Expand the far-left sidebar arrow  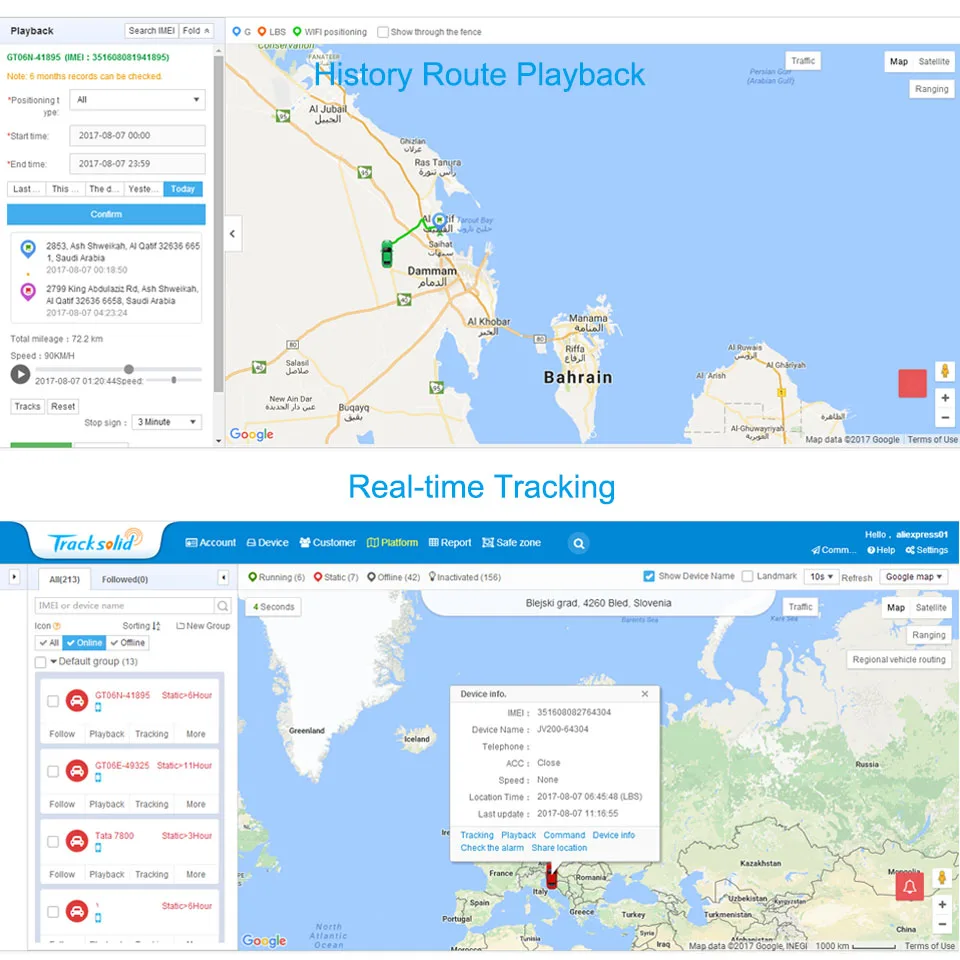point(14,577)
